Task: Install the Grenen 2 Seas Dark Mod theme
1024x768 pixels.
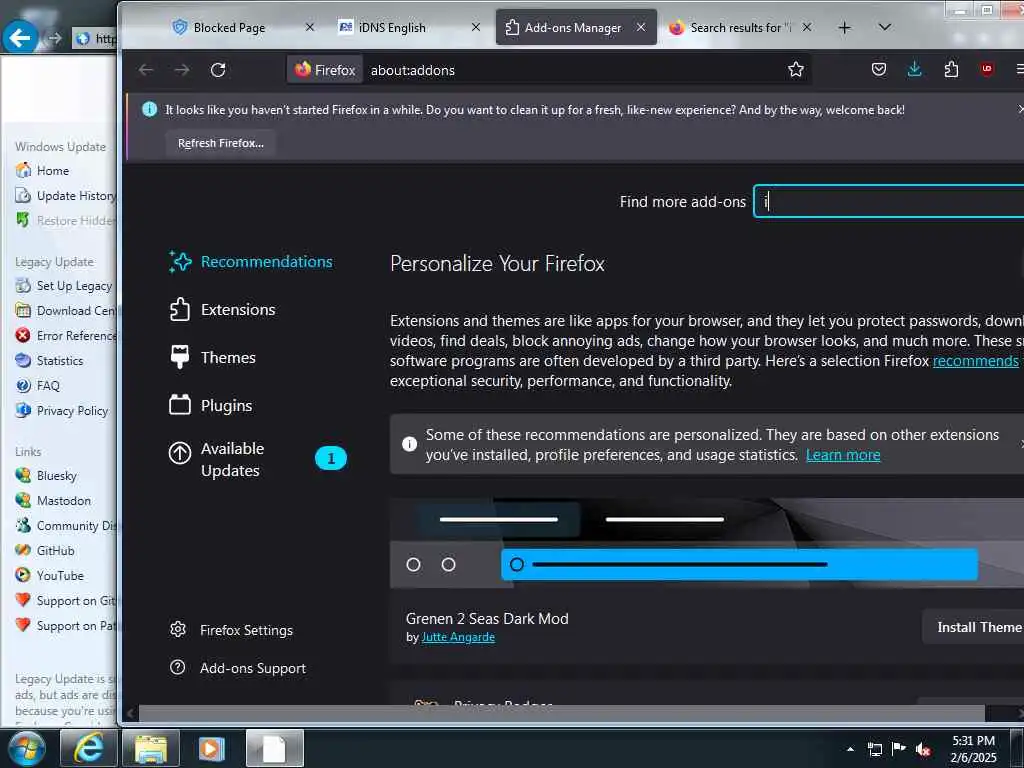Action: (x=974, y=627)
